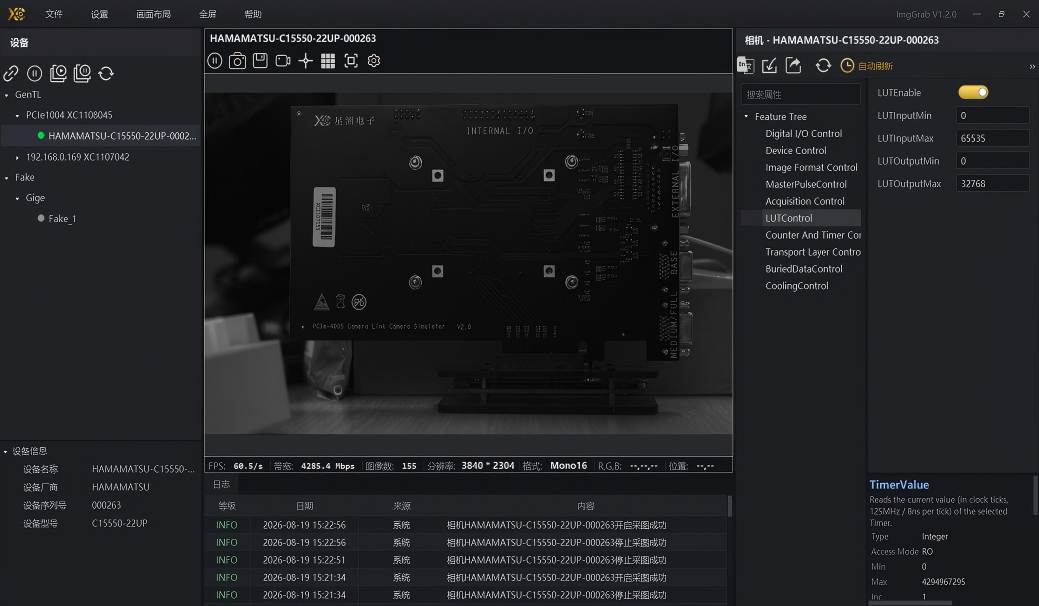This screenshot has width=1039, height=606.
Task: Fit image to window icon
Action: coord(351,61)
